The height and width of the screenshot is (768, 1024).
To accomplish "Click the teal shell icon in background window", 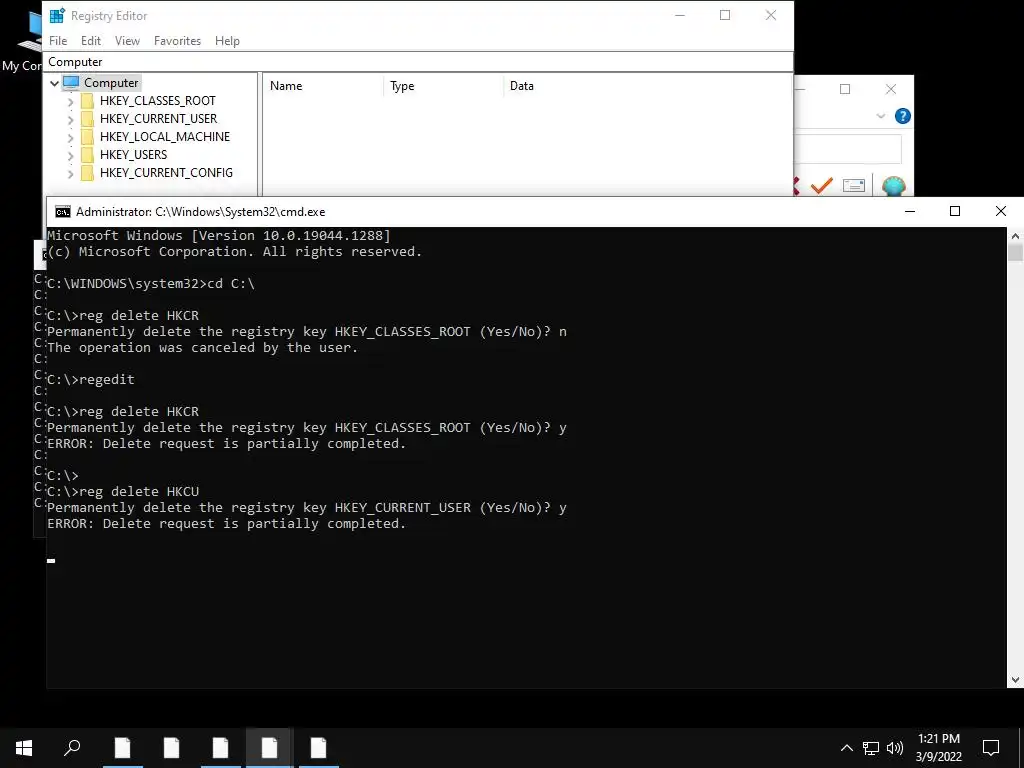I will pyautogui.click(x=893, y=186).
